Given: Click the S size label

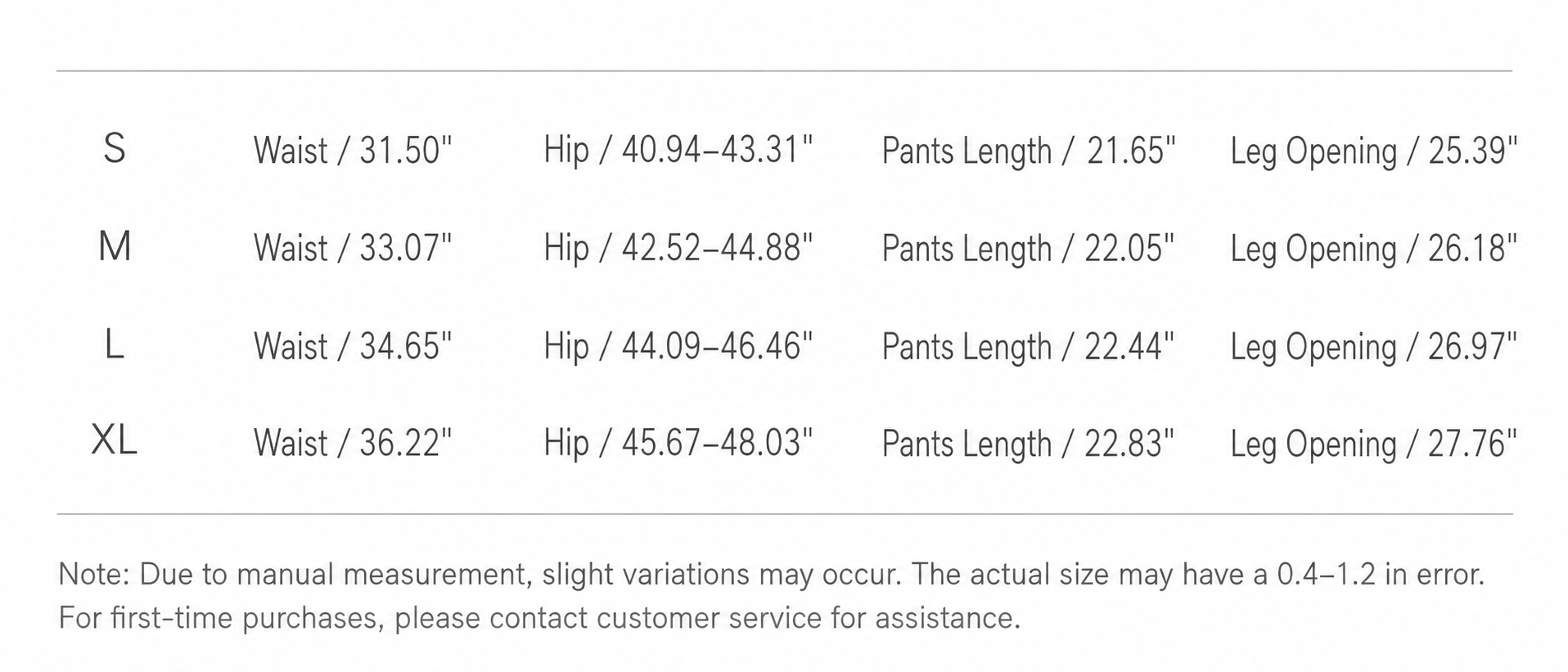Looking at the screenshot, I should point(115,149).
